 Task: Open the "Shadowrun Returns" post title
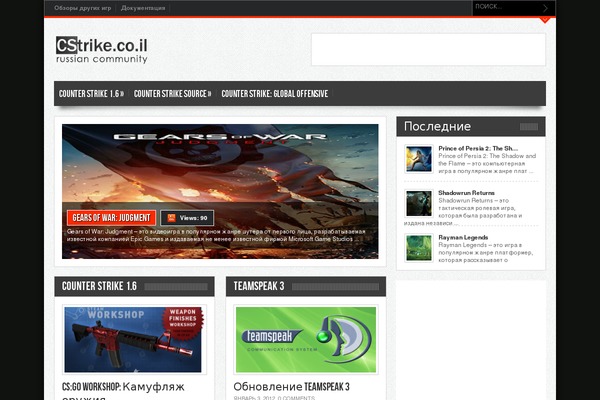[x=466, y=193]
